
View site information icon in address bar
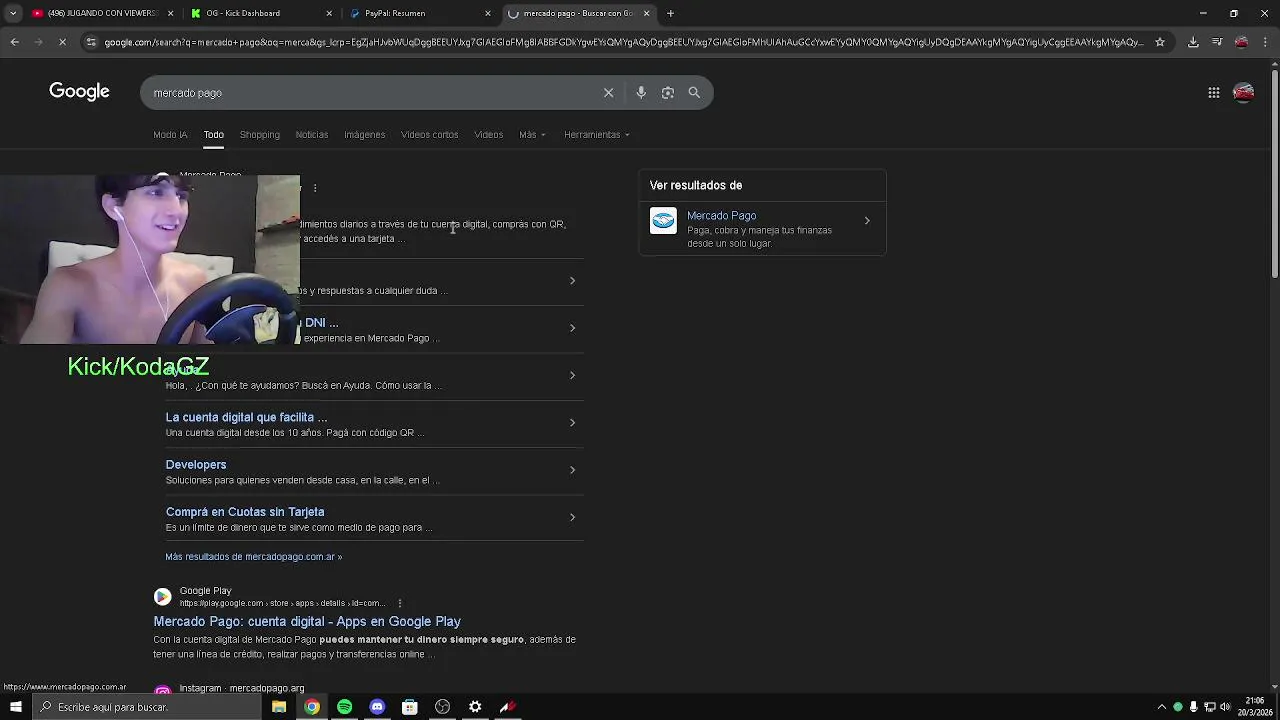coord(91,42)
